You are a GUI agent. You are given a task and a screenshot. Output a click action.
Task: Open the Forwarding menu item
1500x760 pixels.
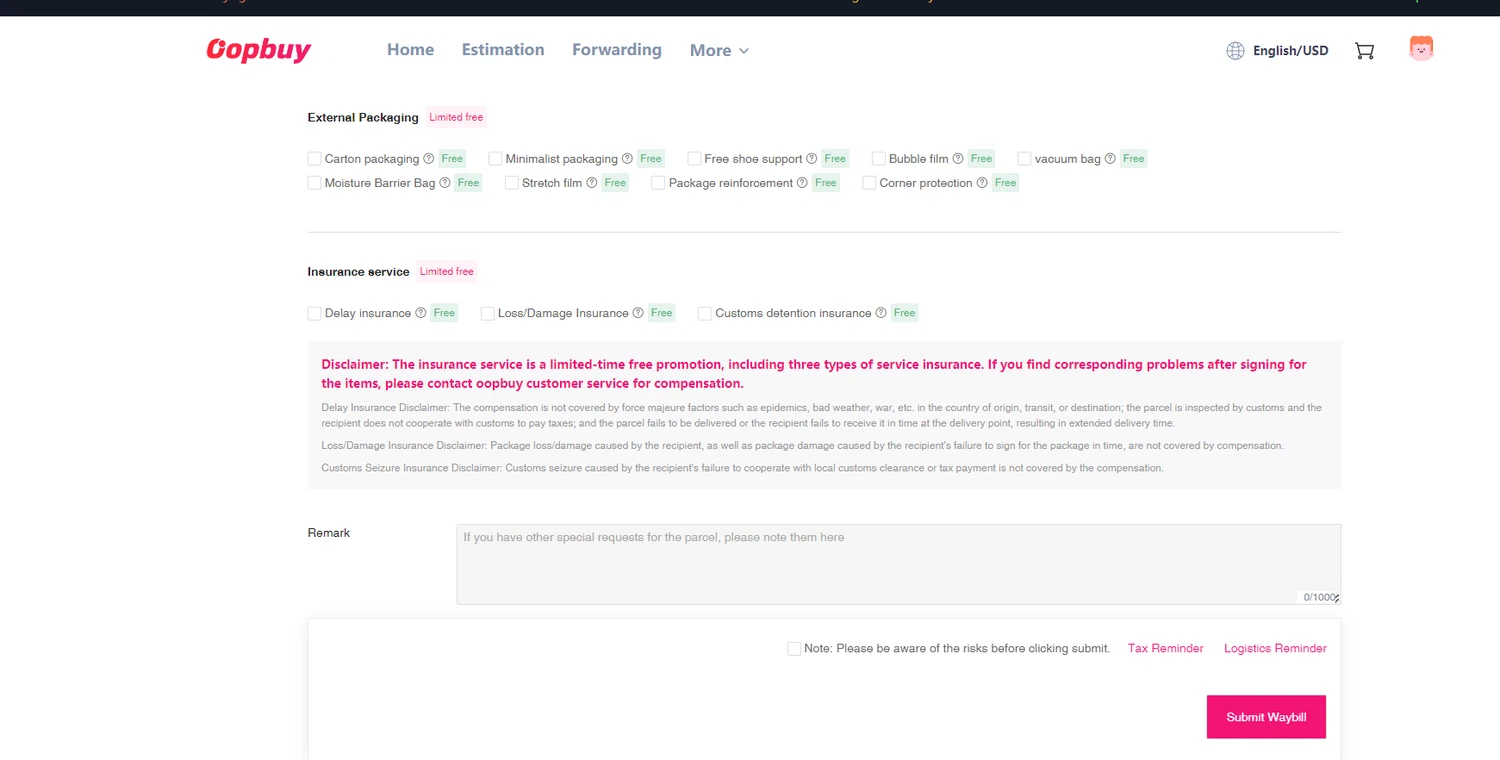click(617, 49)
